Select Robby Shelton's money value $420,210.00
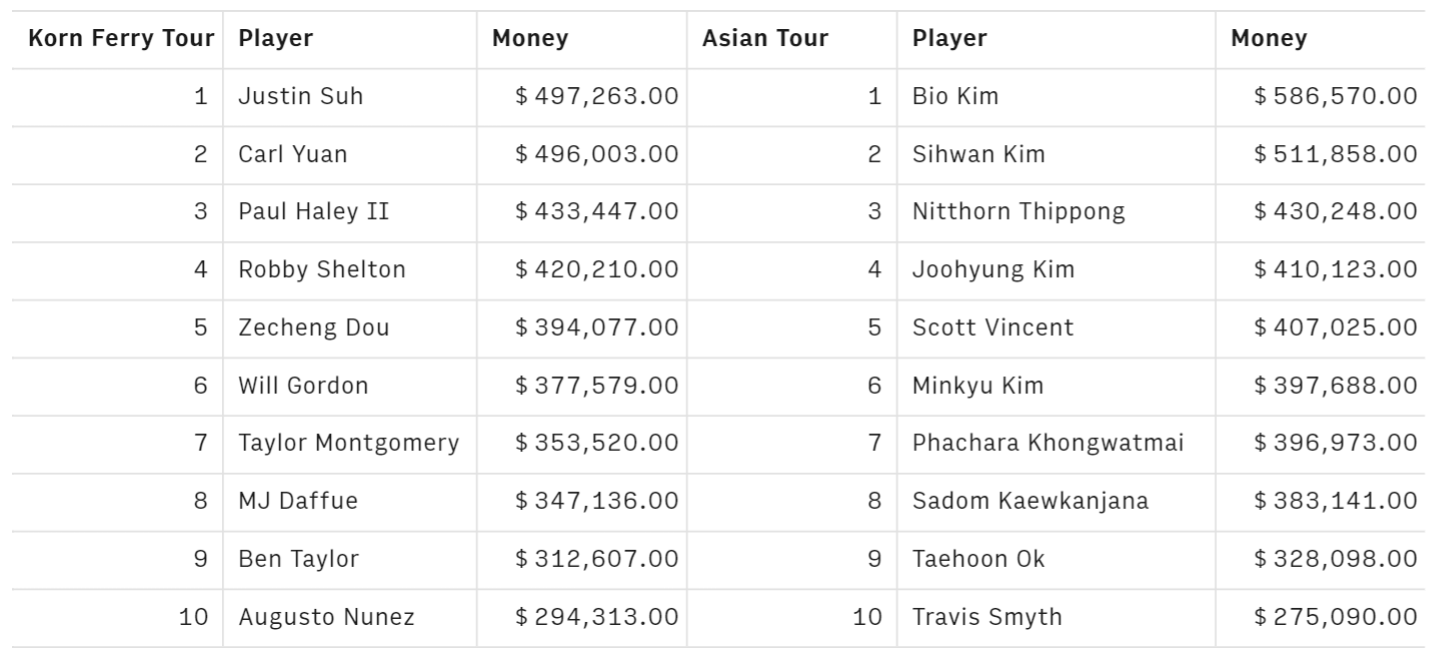The image size is (1433, 660). click(x=596, y=270)
